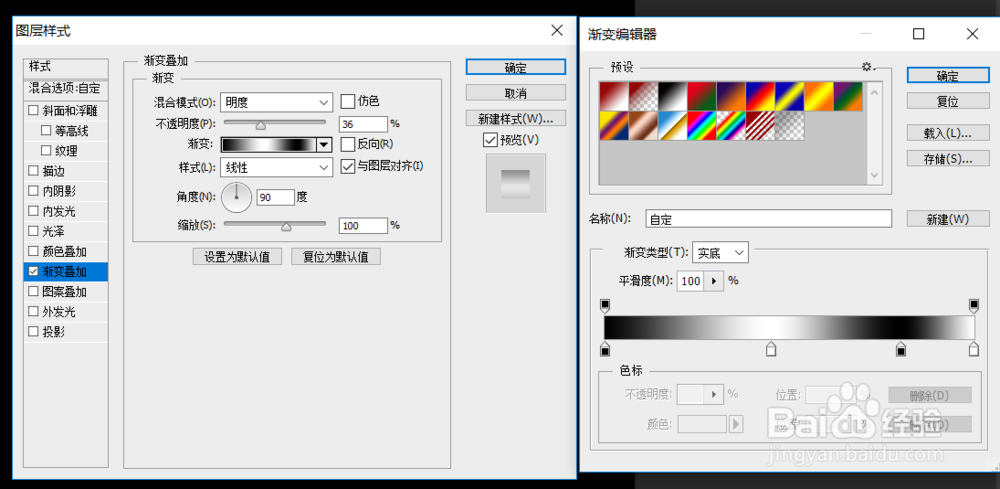Select the red-to-green gradient preset

[702, 96]
